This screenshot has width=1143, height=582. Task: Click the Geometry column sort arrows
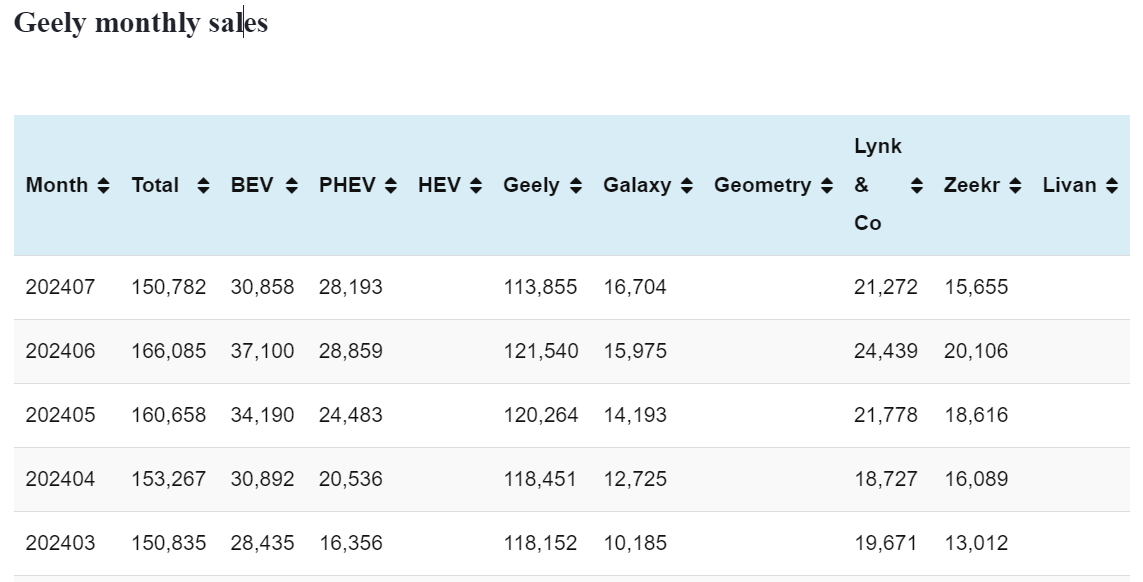pyautogui.click(x=826, y=186)
